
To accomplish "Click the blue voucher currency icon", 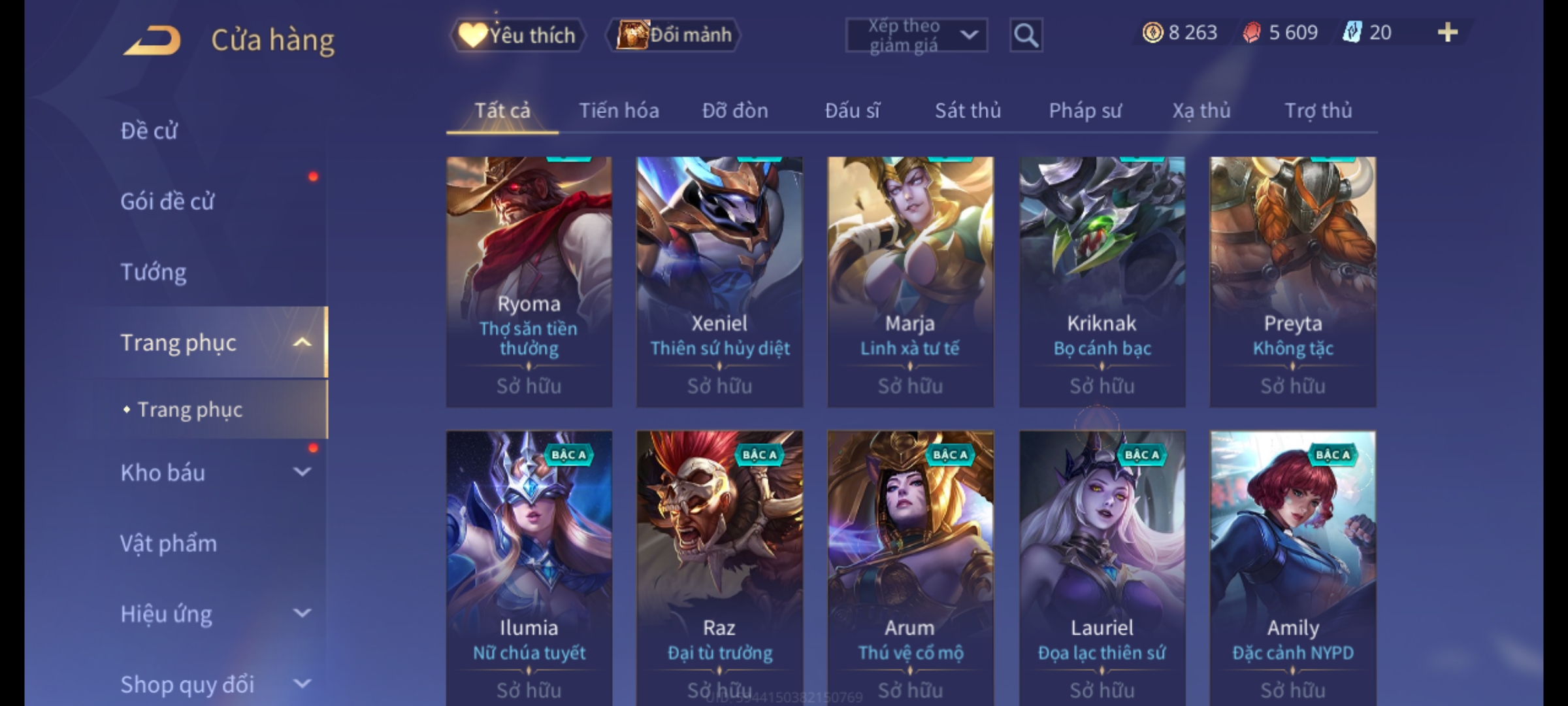I will click(1352, 32).
